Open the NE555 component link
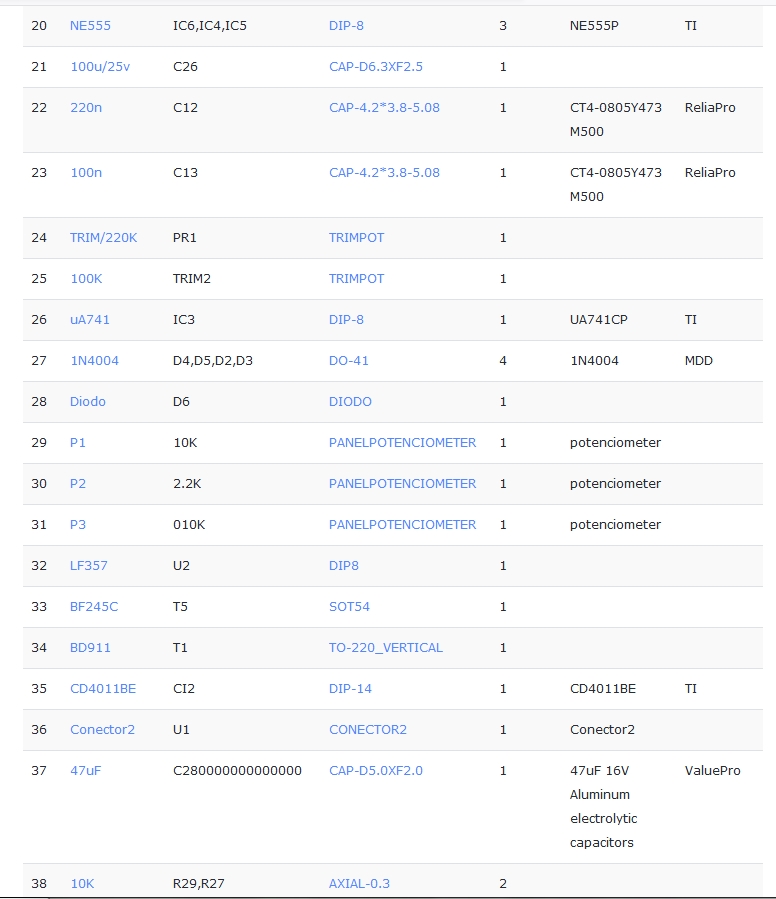The width and height of the screenshot is (776, 899). click(x=90, y=25)
